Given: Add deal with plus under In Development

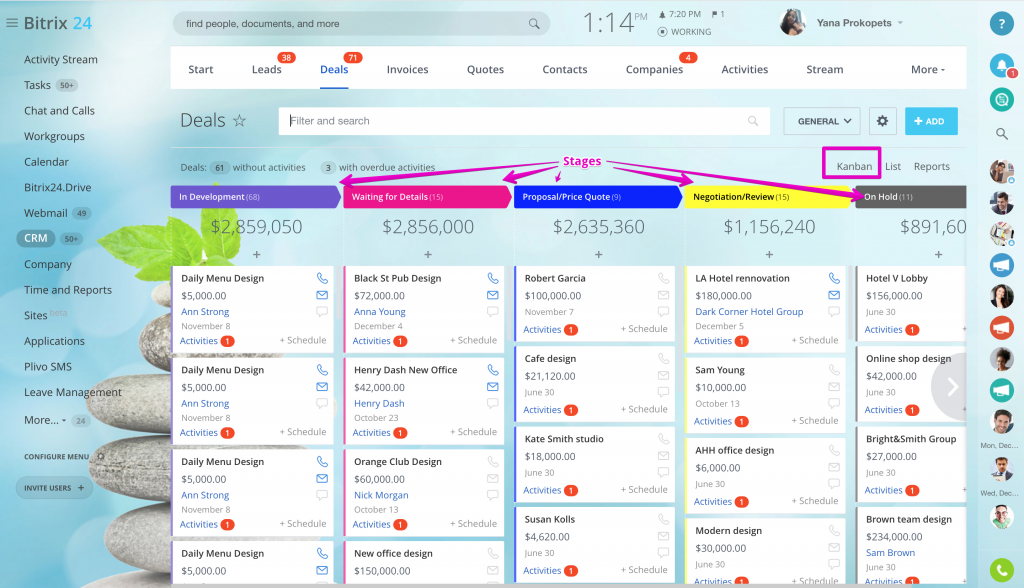Looking at the screenshot, I should pyautogui.click(x=257, y=254).
